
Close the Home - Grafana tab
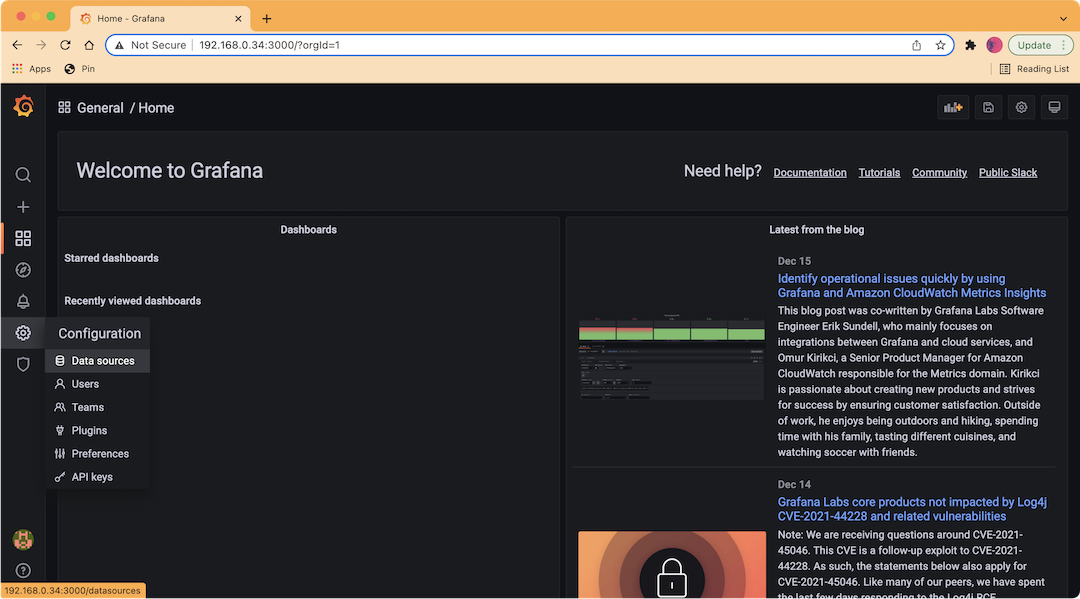[x=238, y=19]
